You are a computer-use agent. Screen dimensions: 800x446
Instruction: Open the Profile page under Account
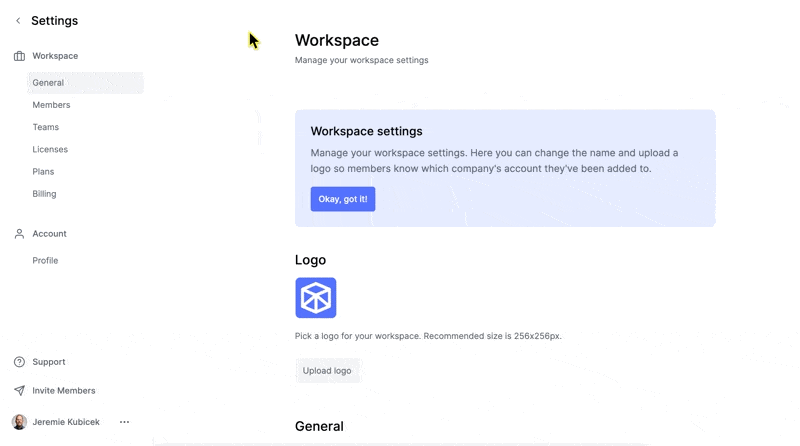45,260
